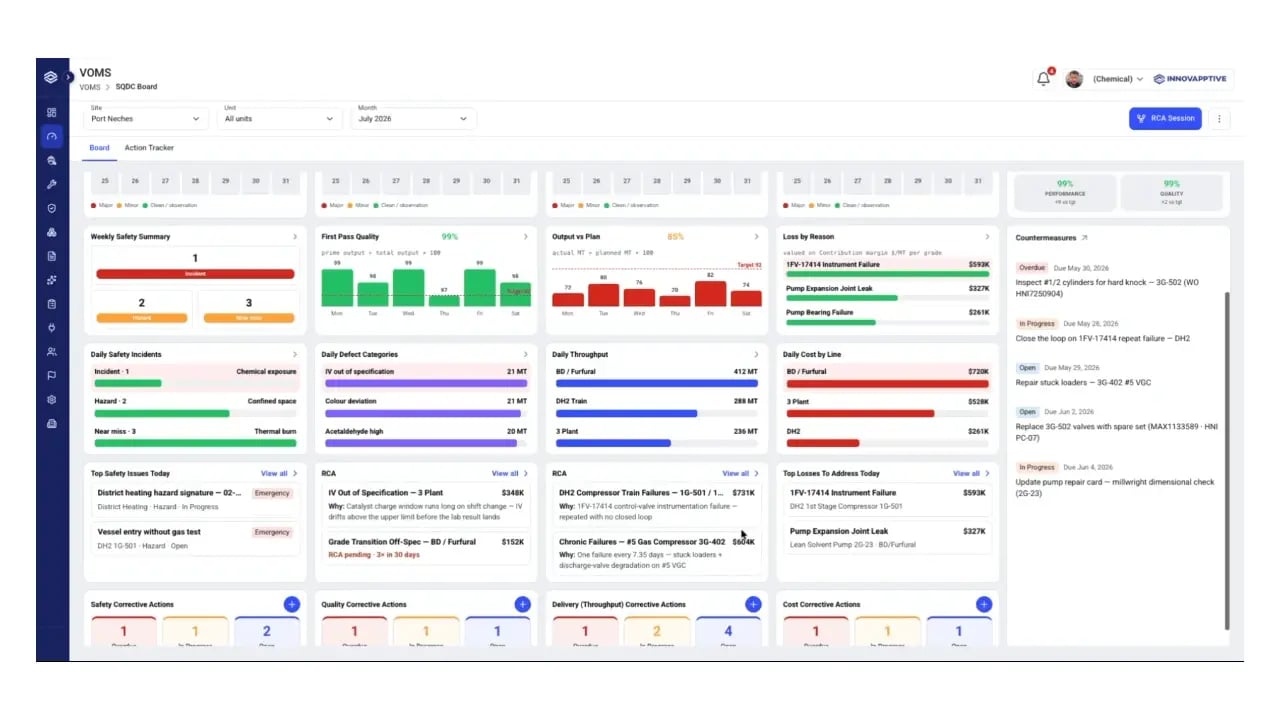Screen dimensions: 1280x720
Task: Open the (Chemical) tenant dropdown
Action: [x=1118, y=79]
